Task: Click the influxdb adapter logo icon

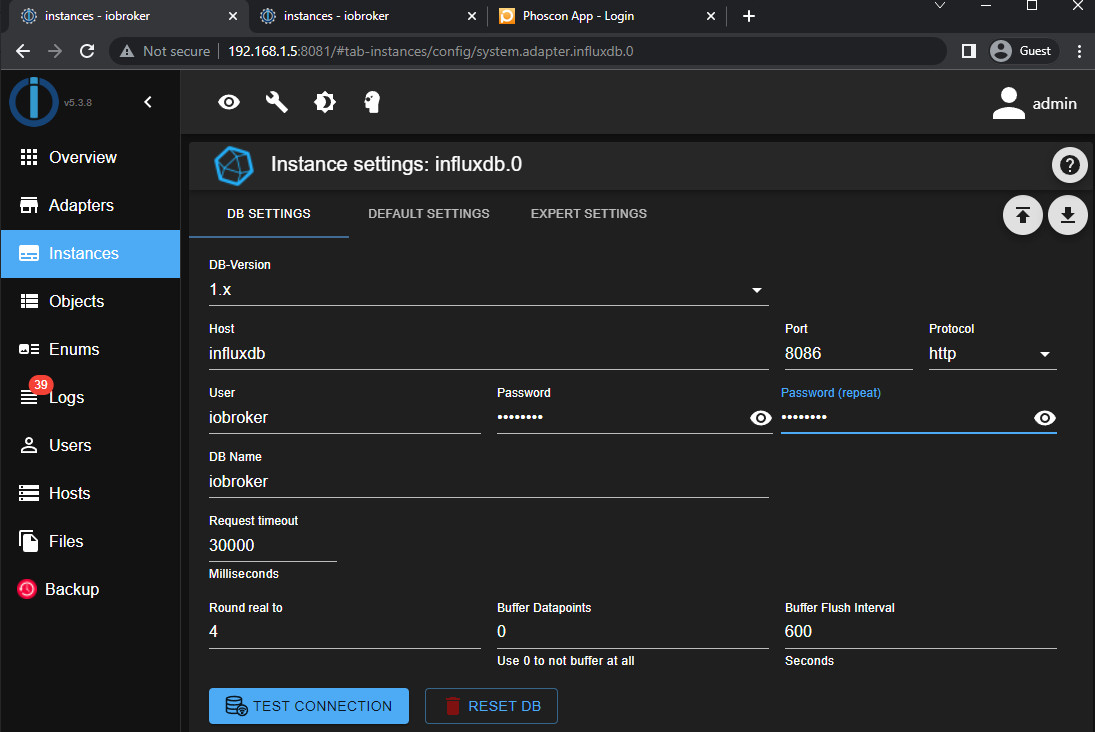Action: 234,166
